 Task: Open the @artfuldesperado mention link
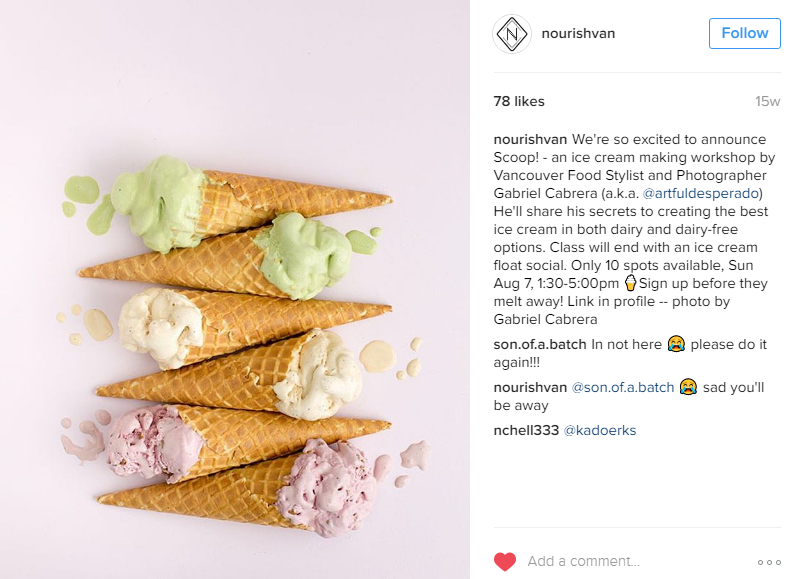[701, 194]
